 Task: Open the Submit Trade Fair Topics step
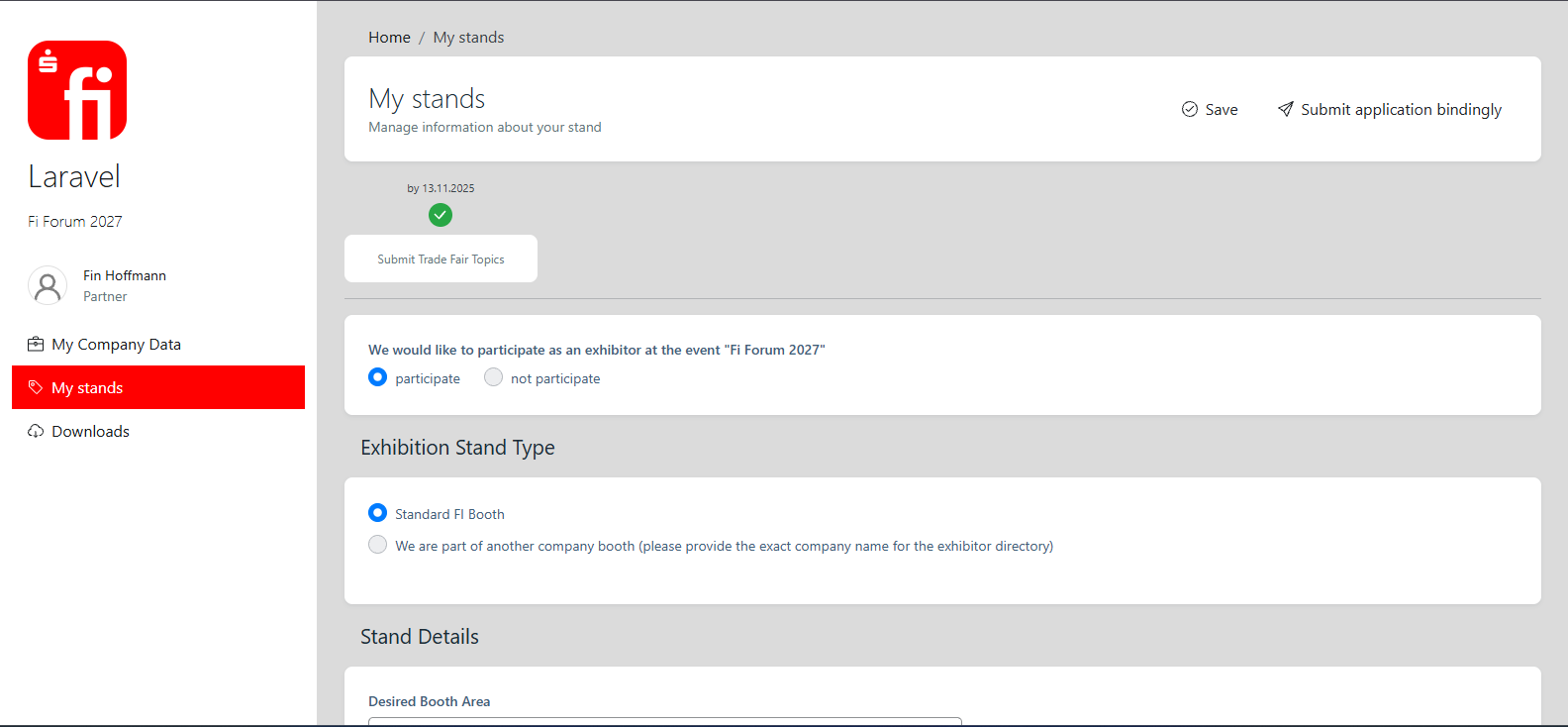[x=441, y=260]
